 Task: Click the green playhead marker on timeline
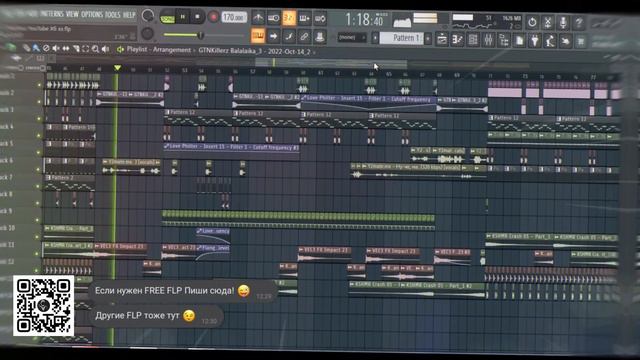pyautogui.click(x=118, y=67)
